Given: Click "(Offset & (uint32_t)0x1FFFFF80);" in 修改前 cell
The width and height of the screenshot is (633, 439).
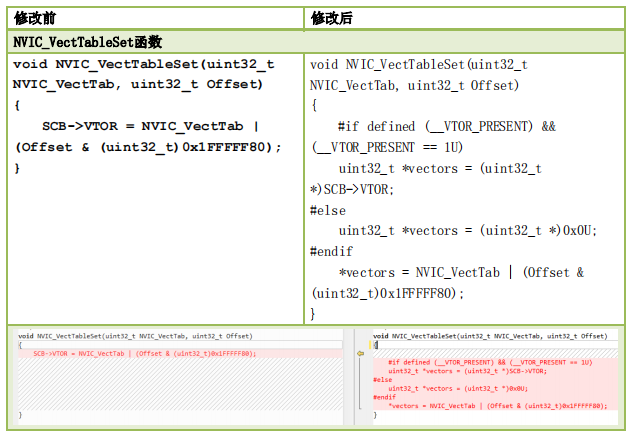Looking at the screenshot, I should (148, 147).
